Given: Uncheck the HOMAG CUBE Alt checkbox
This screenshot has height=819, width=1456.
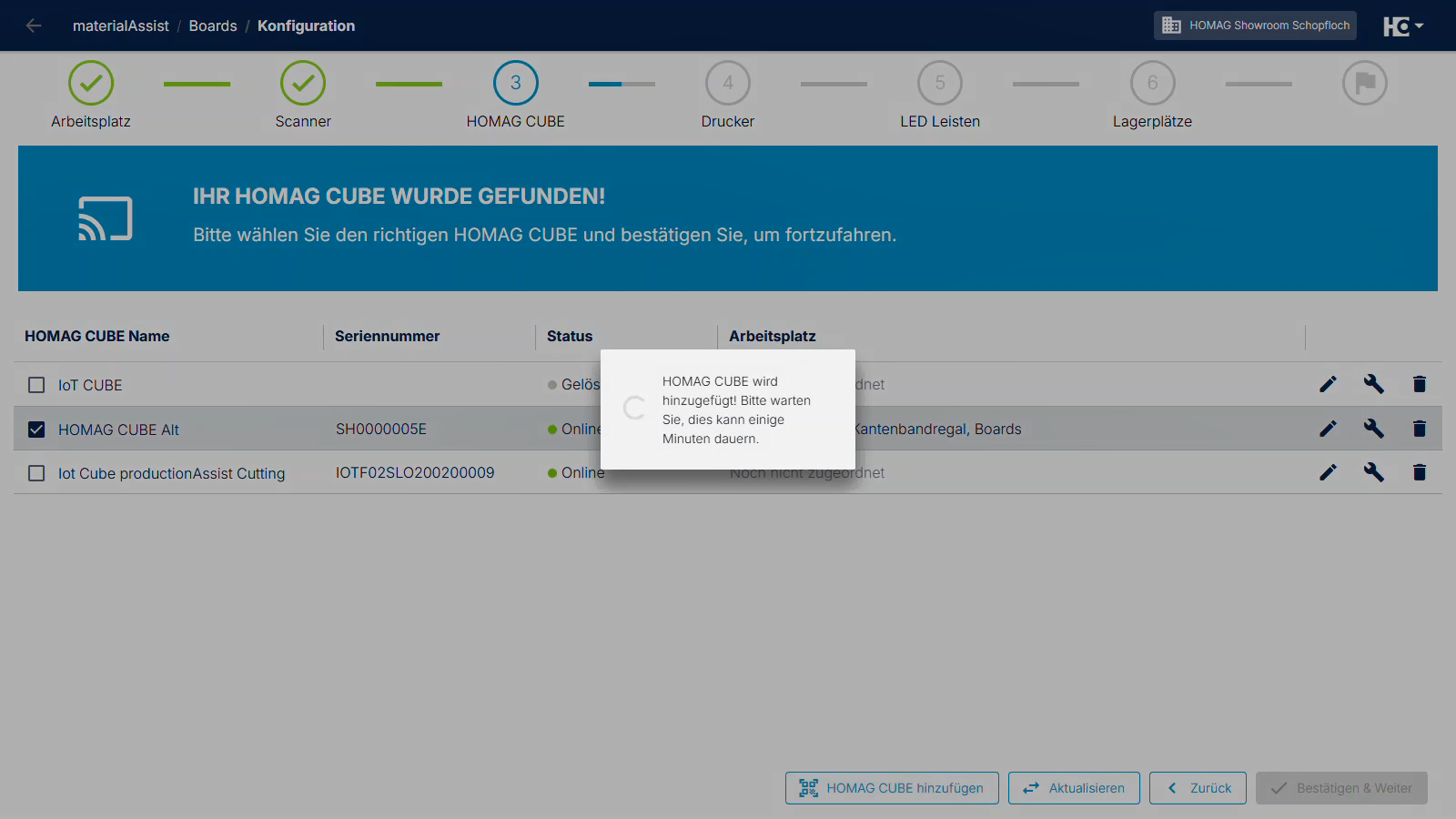Looking at the screenshot, I should [x=36, y=430].
